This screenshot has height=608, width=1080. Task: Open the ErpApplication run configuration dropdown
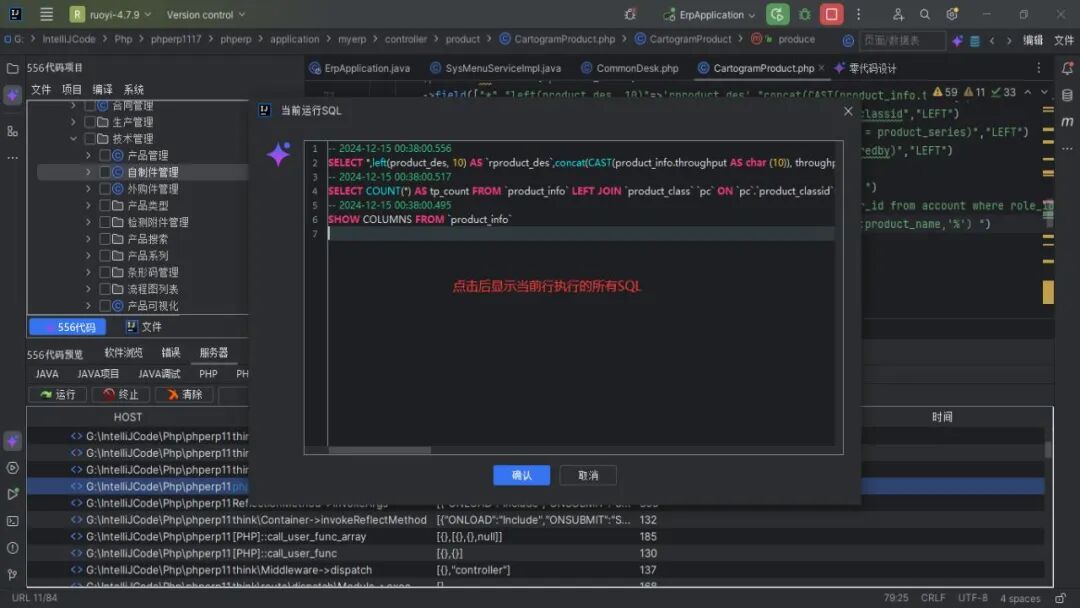(709, 14)
